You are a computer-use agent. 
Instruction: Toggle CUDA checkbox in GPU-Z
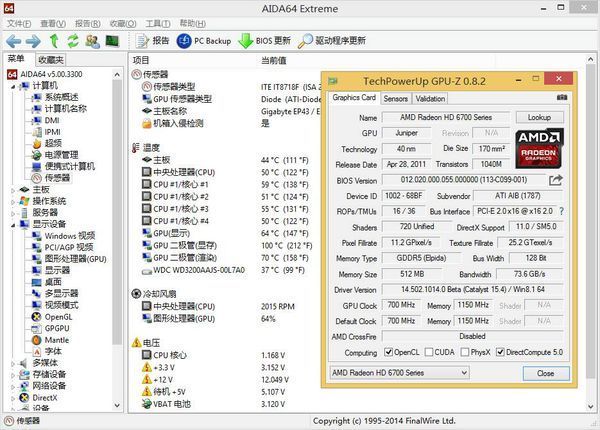(429, 352)
